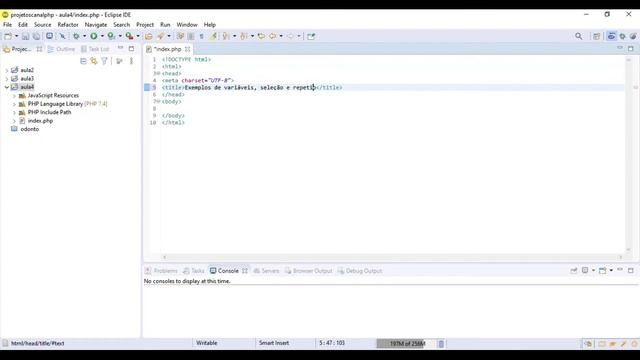Click the Open Perspective icon
Image resolution: width=640 pixels, height=360 pixels.
597,36
